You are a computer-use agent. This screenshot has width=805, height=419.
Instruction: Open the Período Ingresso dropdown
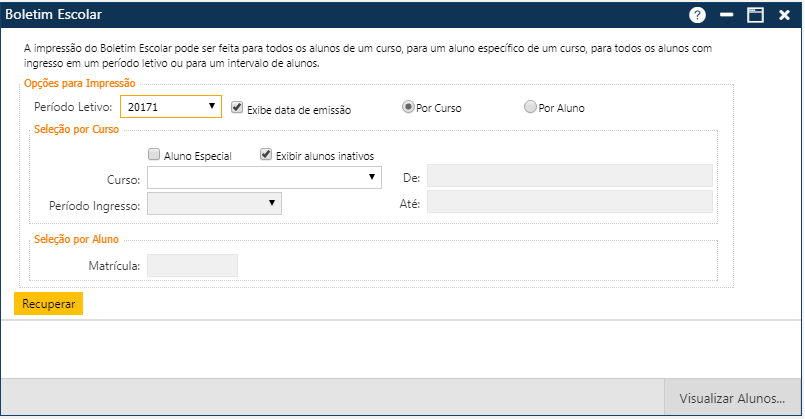(x=214, y=203)
